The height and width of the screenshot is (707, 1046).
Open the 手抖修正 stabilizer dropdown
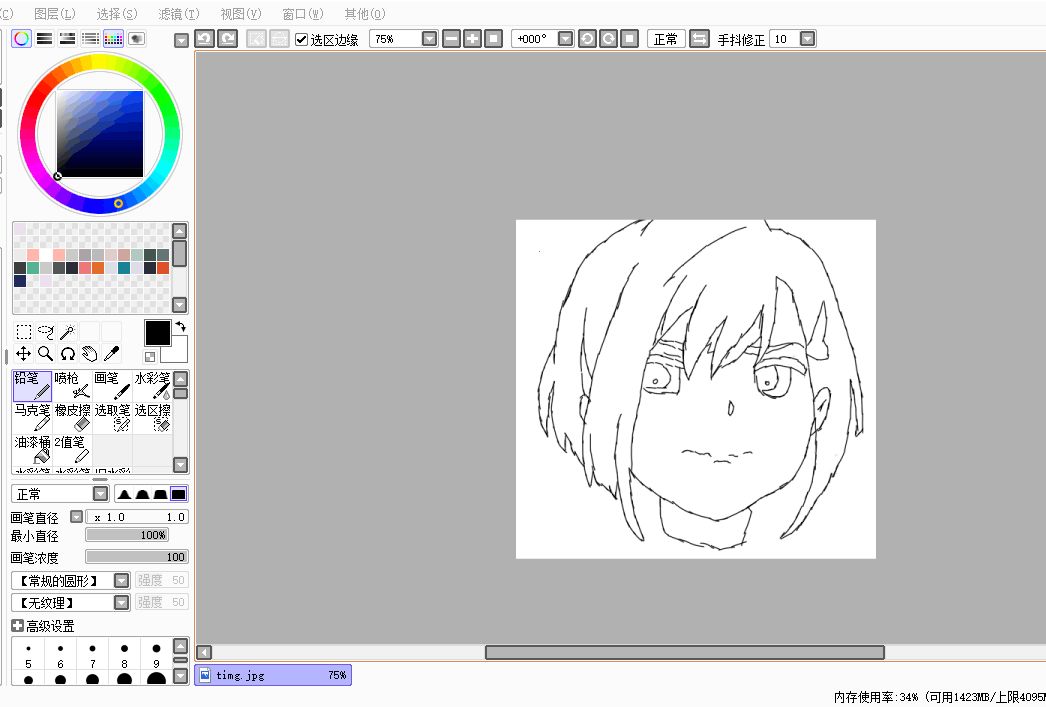(807, 39)
